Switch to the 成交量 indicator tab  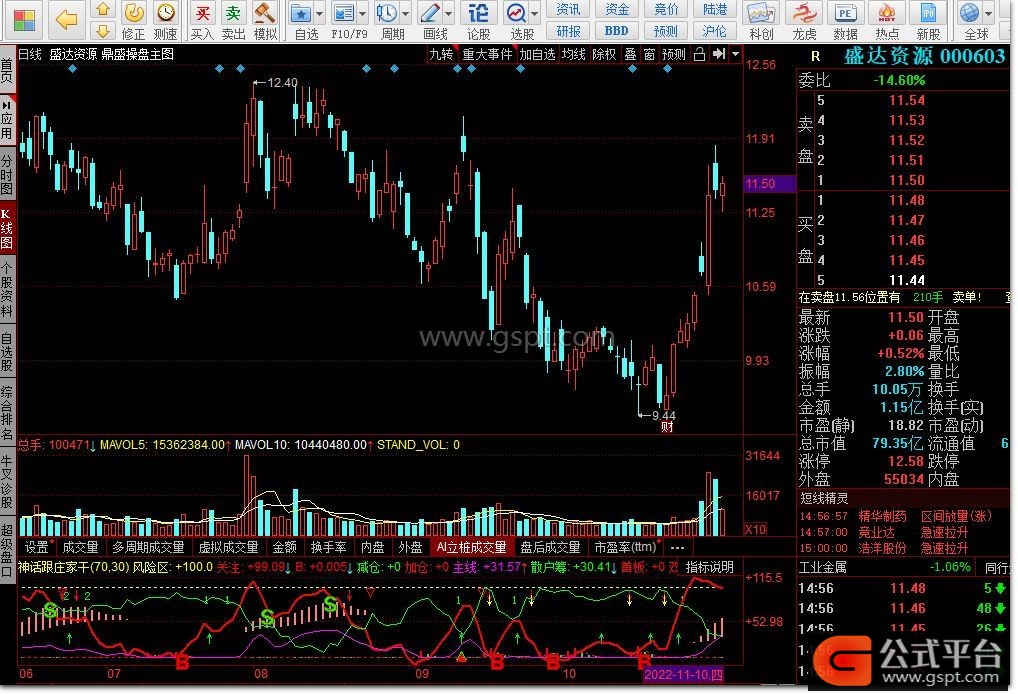(x=80, y=547)
